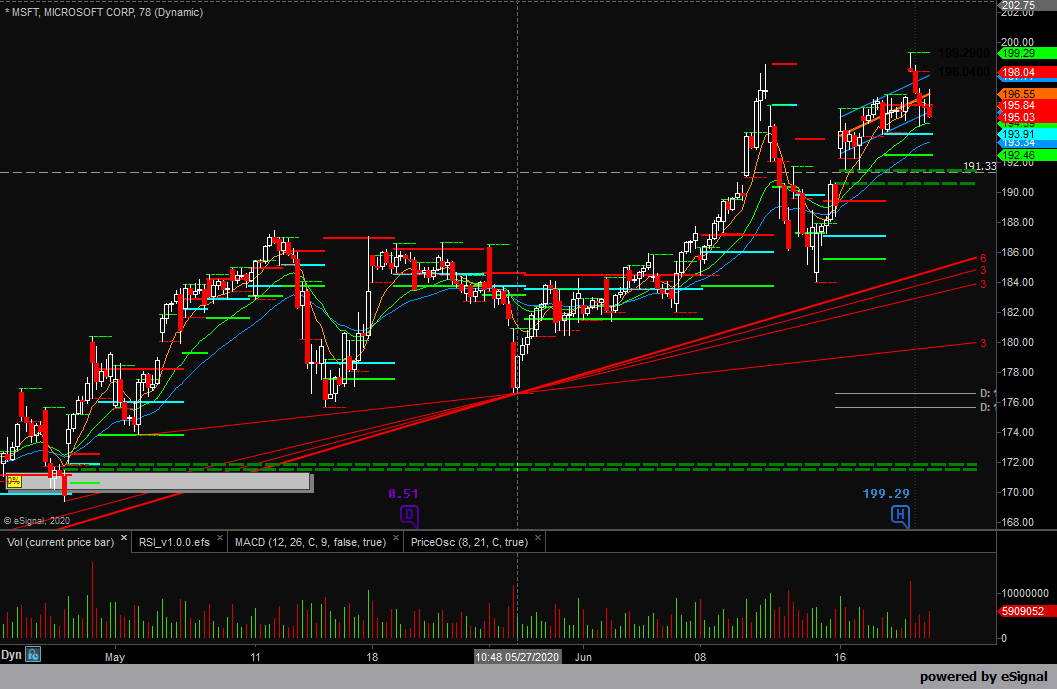Click the 08 date label on time axis

[x=700, y=657]
